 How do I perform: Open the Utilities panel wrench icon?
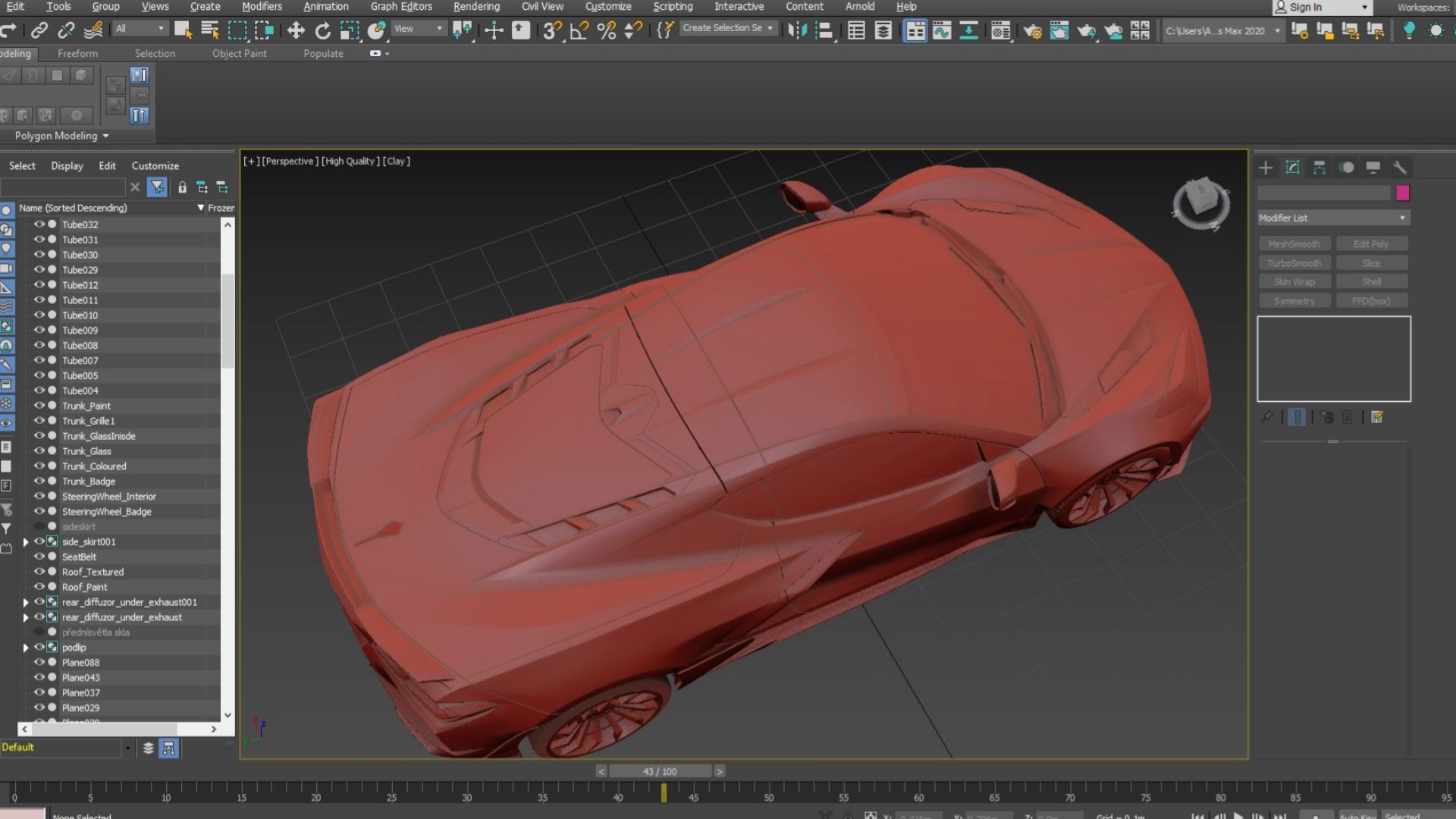click(x=1400, y=168)
